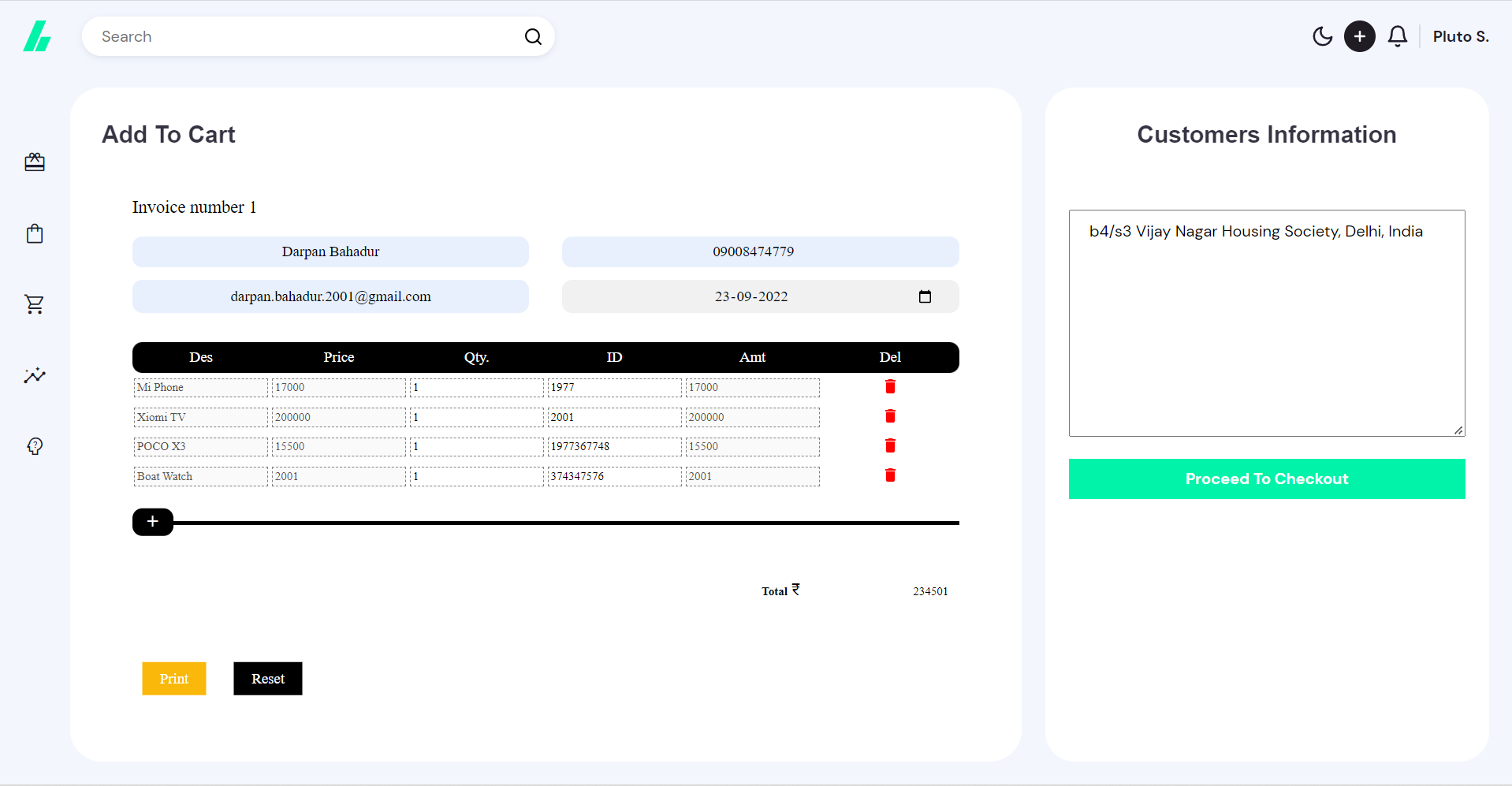Screen dimensions: 1512x786
Task: Open the shopping bag section in sidebar
Action: pos(35,233)
